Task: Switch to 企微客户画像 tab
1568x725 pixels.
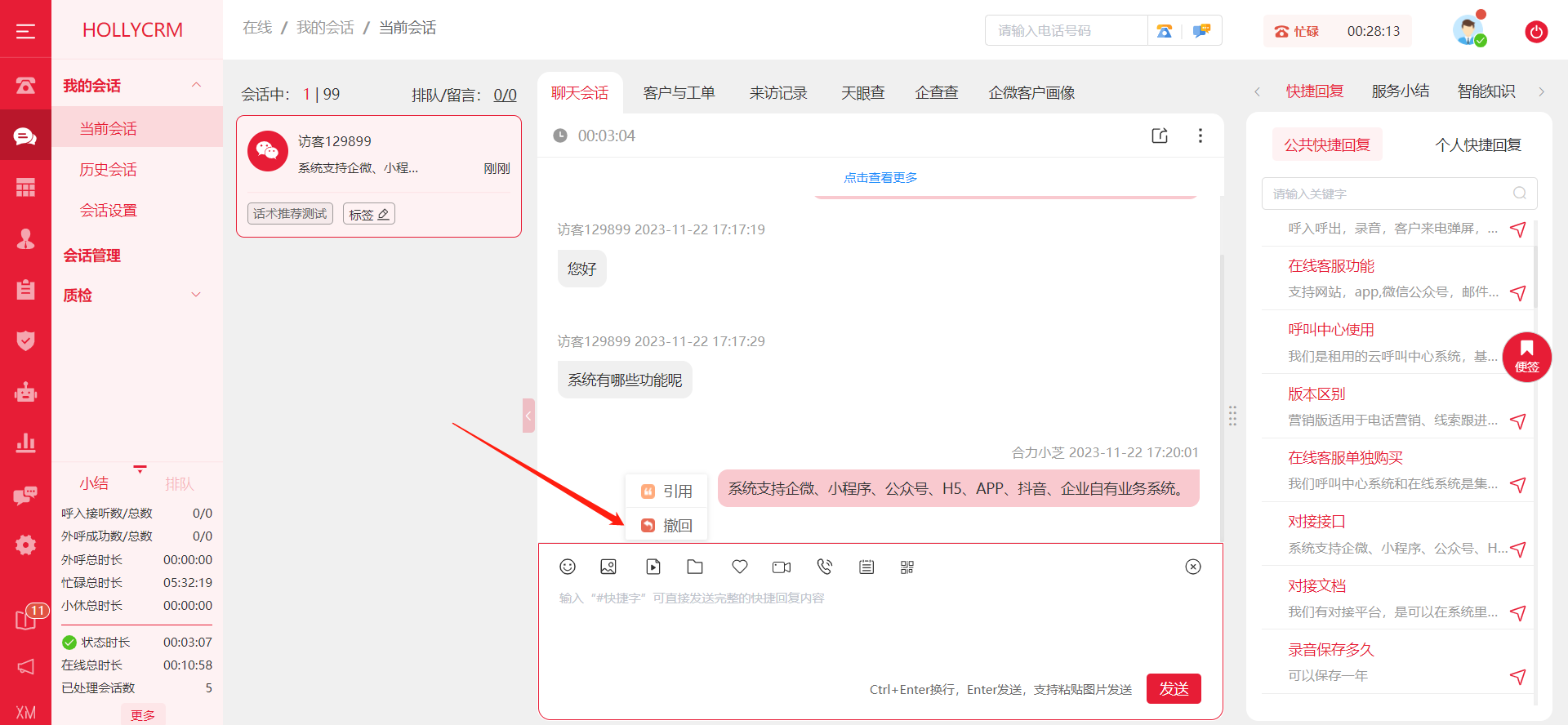Action: pyautogui.click(x=1031, y=93)
